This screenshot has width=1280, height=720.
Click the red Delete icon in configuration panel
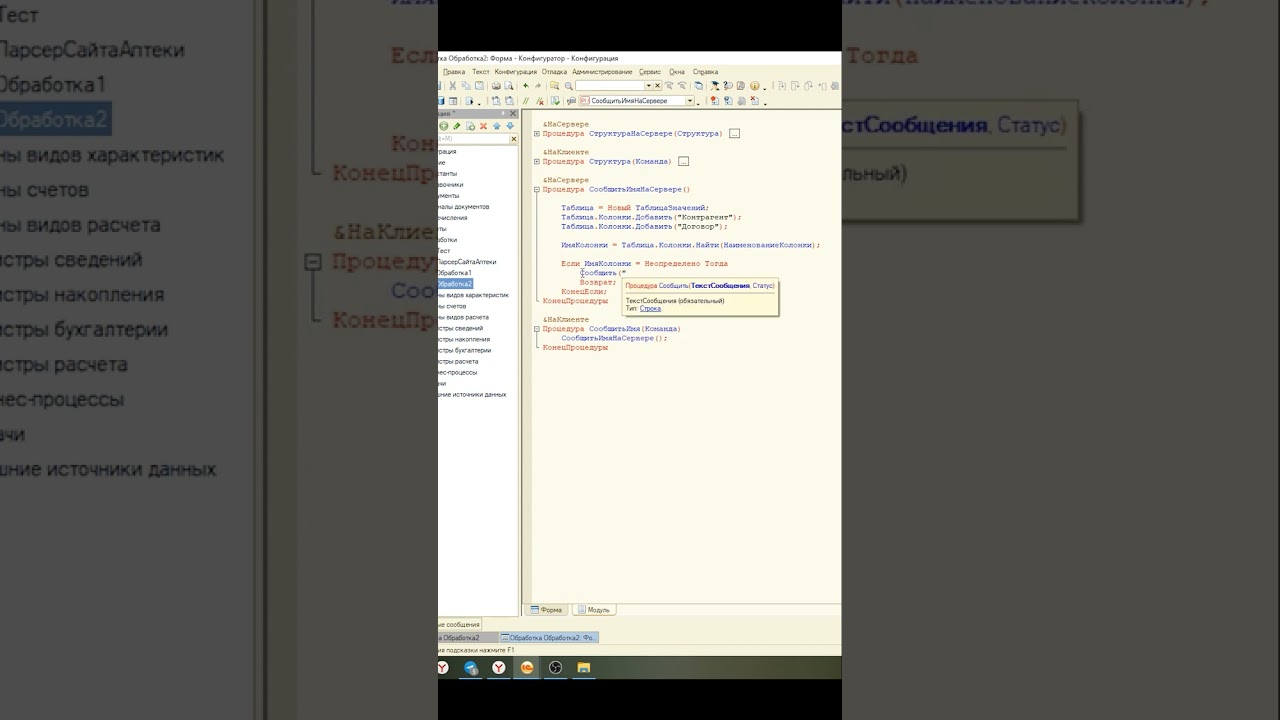coord(484,126)
